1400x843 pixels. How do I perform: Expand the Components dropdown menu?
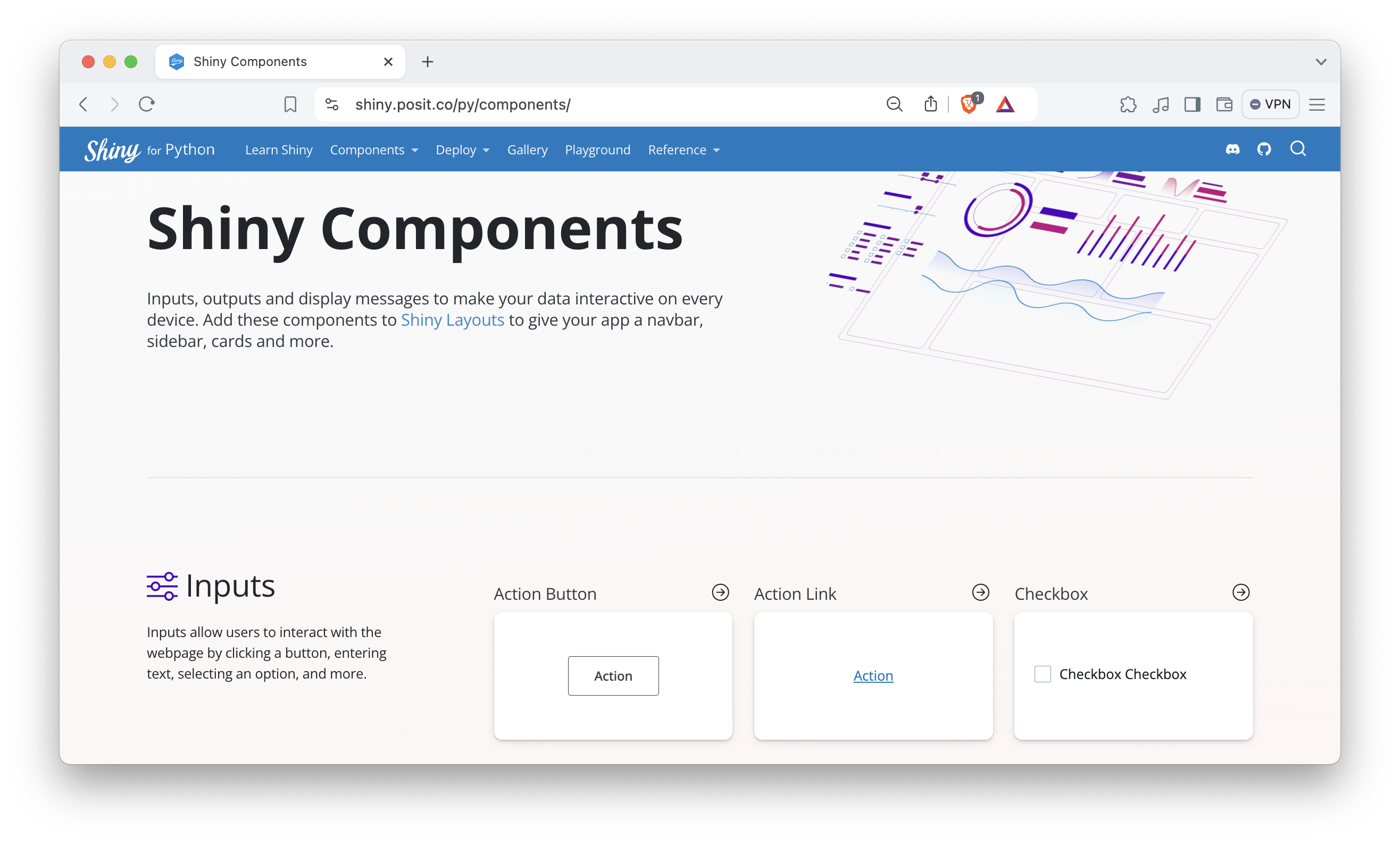(374, 150)
